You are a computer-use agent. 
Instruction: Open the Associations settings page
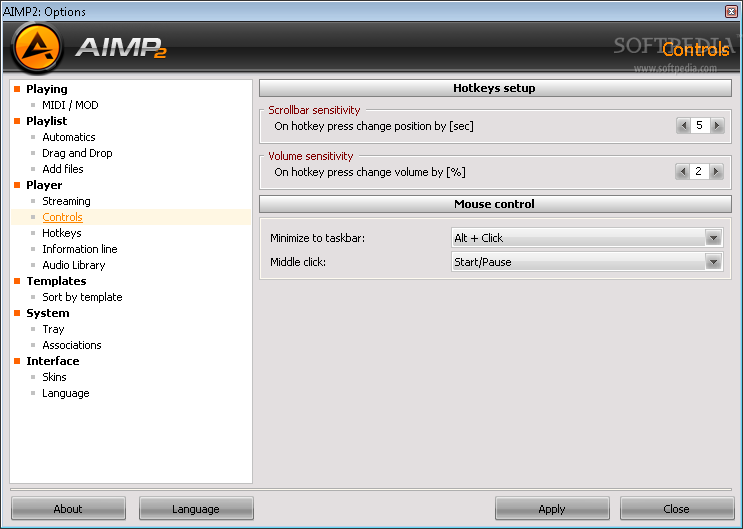(72, 345)
